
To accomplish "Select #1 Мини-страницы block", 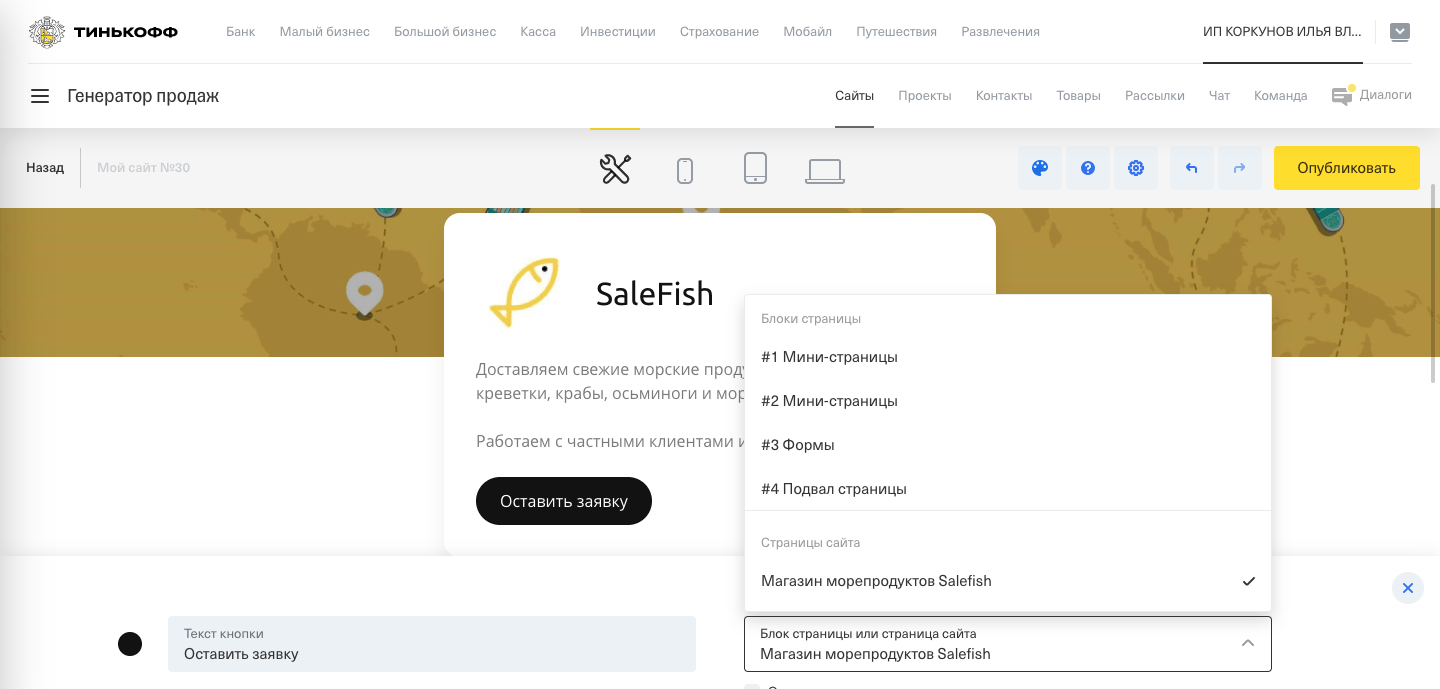I will 1008,357.
